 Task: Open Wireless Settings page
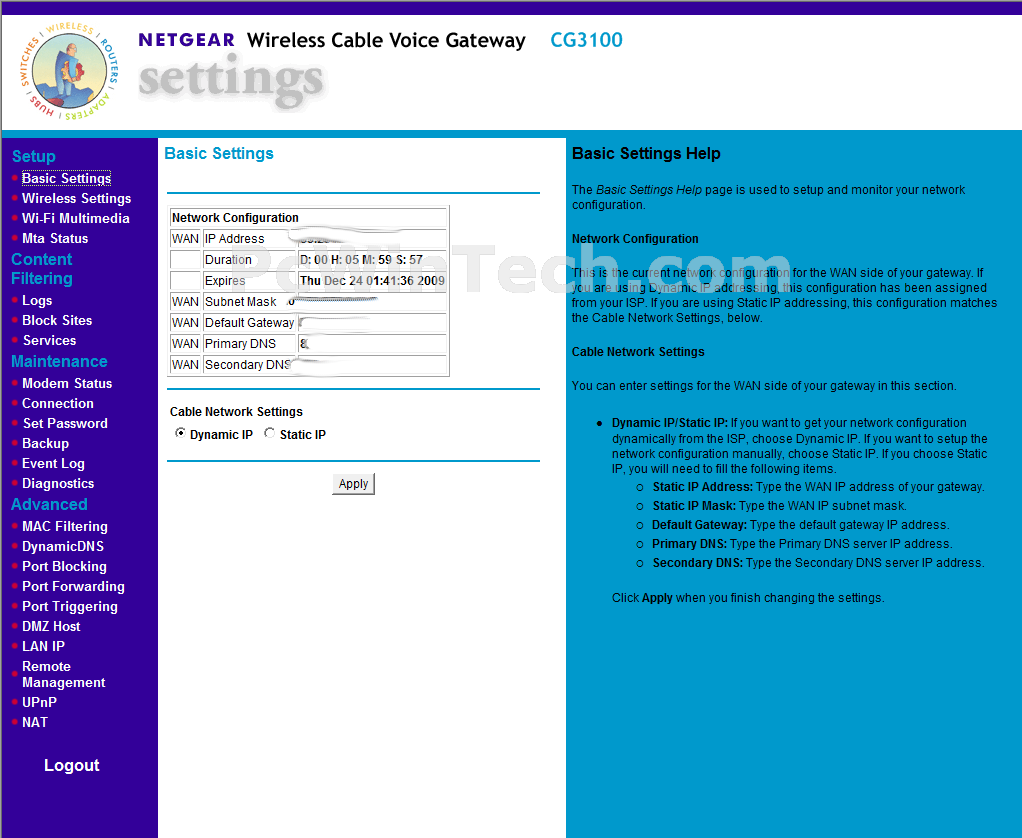tap(76, 198)
